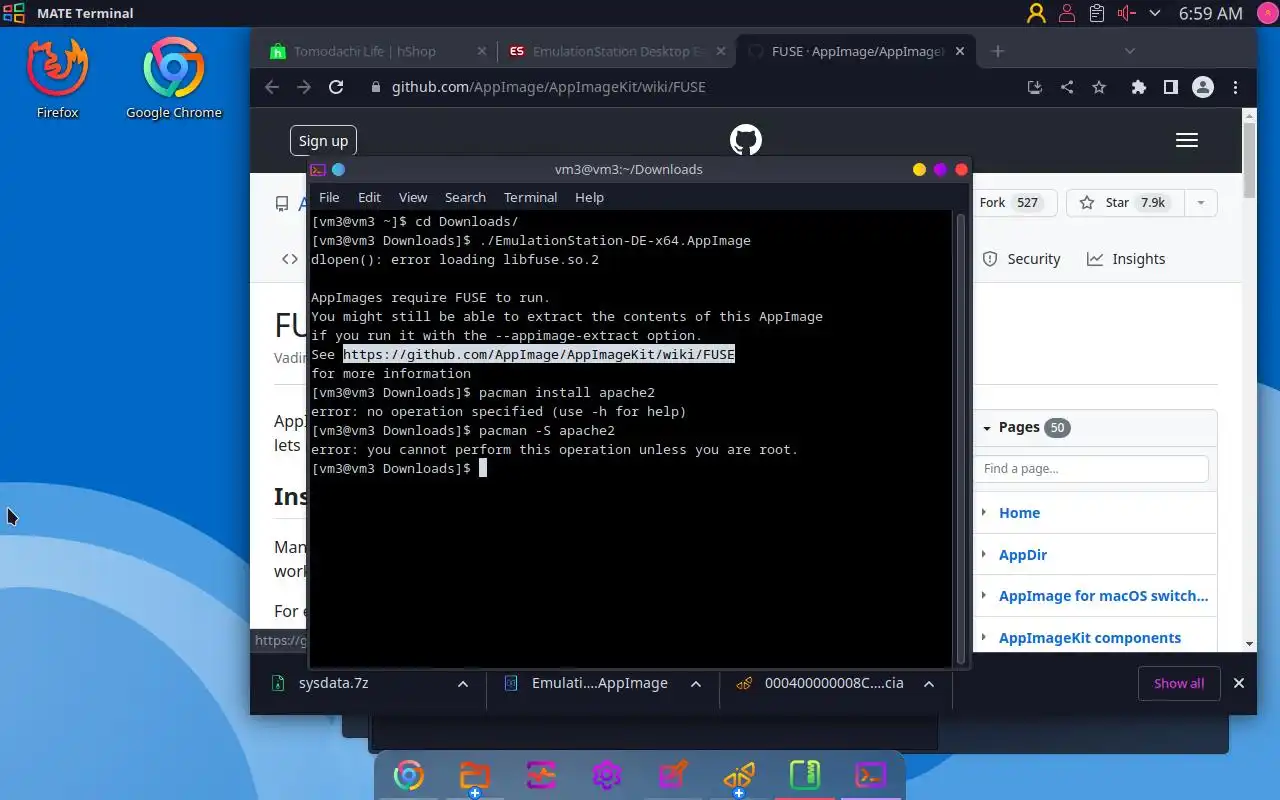Open terminal File menu
The width and height of the screenshot is (1280, 800).
pos(329,197)
